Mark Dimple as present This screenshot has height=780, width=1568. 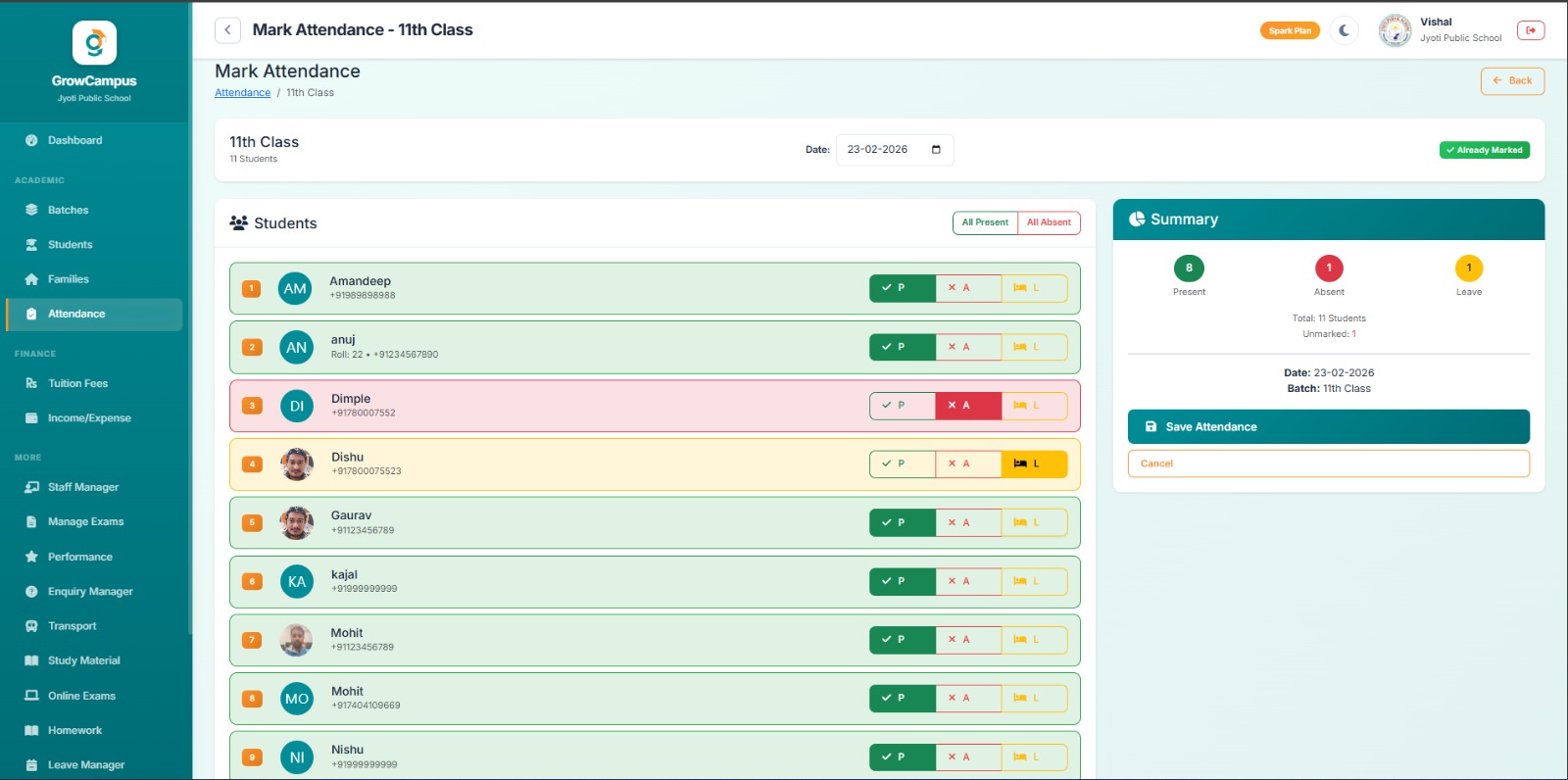tap(902, 406)
